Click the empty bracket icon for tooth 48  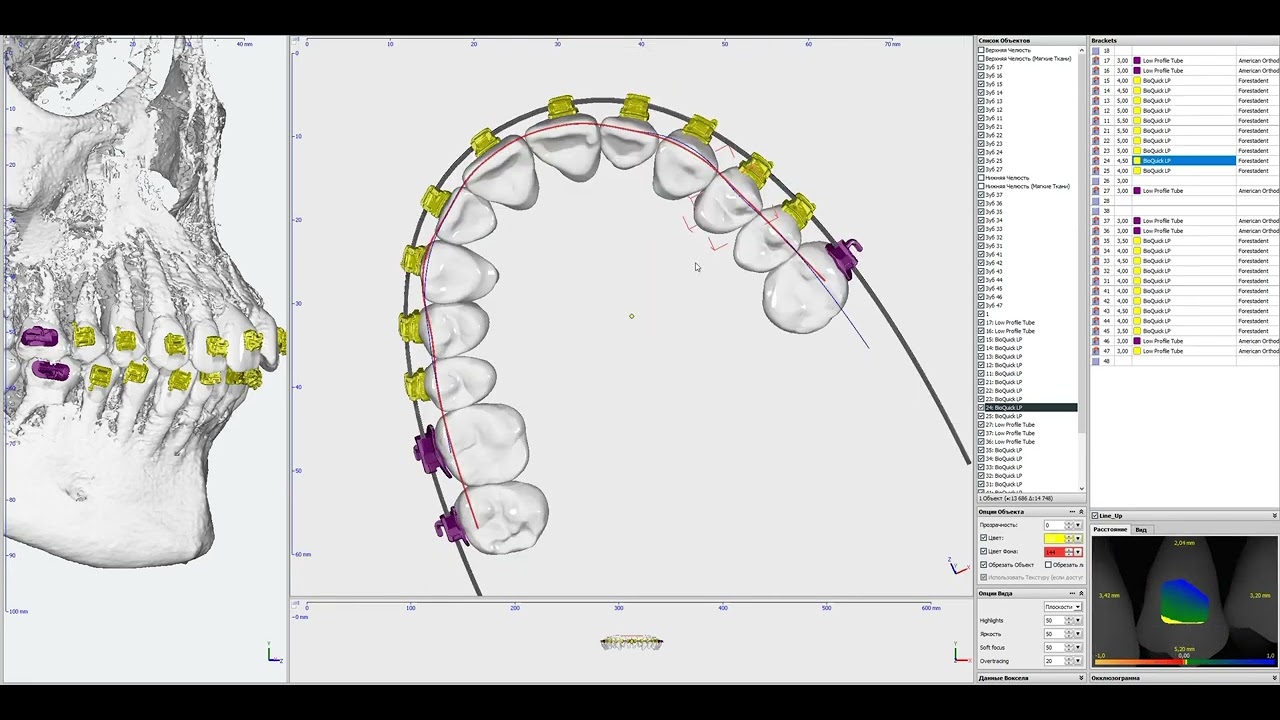click(x=1096, y=361)
